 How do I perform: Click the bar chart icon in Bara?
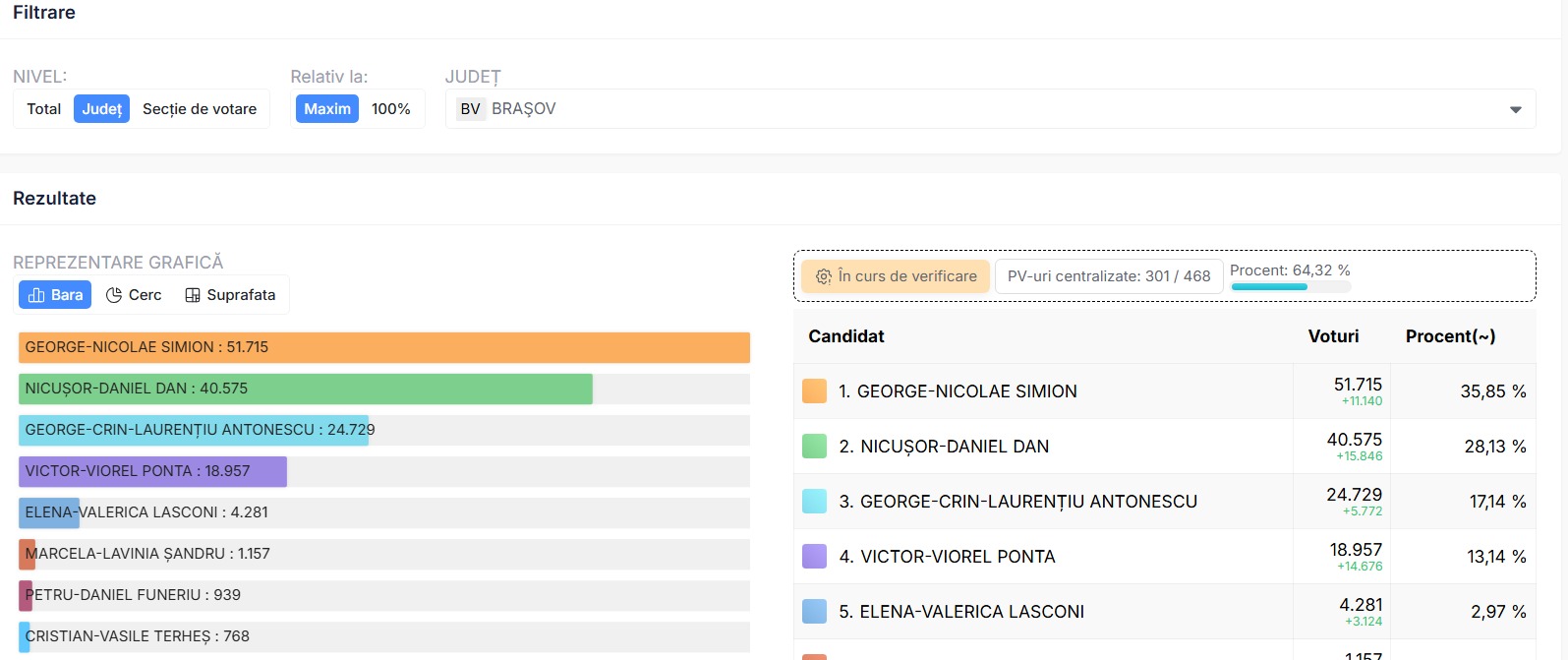[36, 295]
